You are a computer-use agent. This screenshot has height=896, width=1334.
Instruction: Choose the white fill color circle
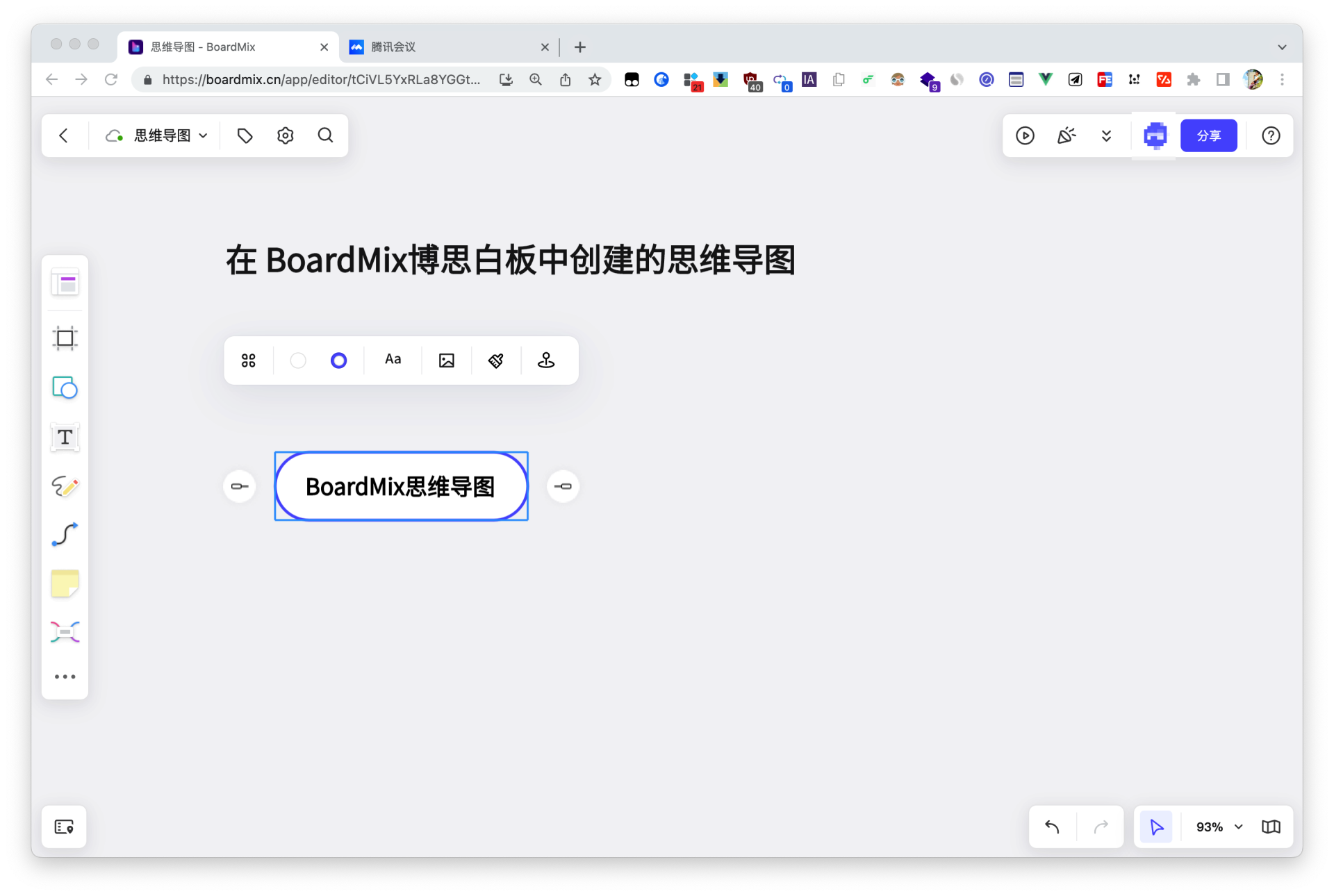tap(298, 360)
